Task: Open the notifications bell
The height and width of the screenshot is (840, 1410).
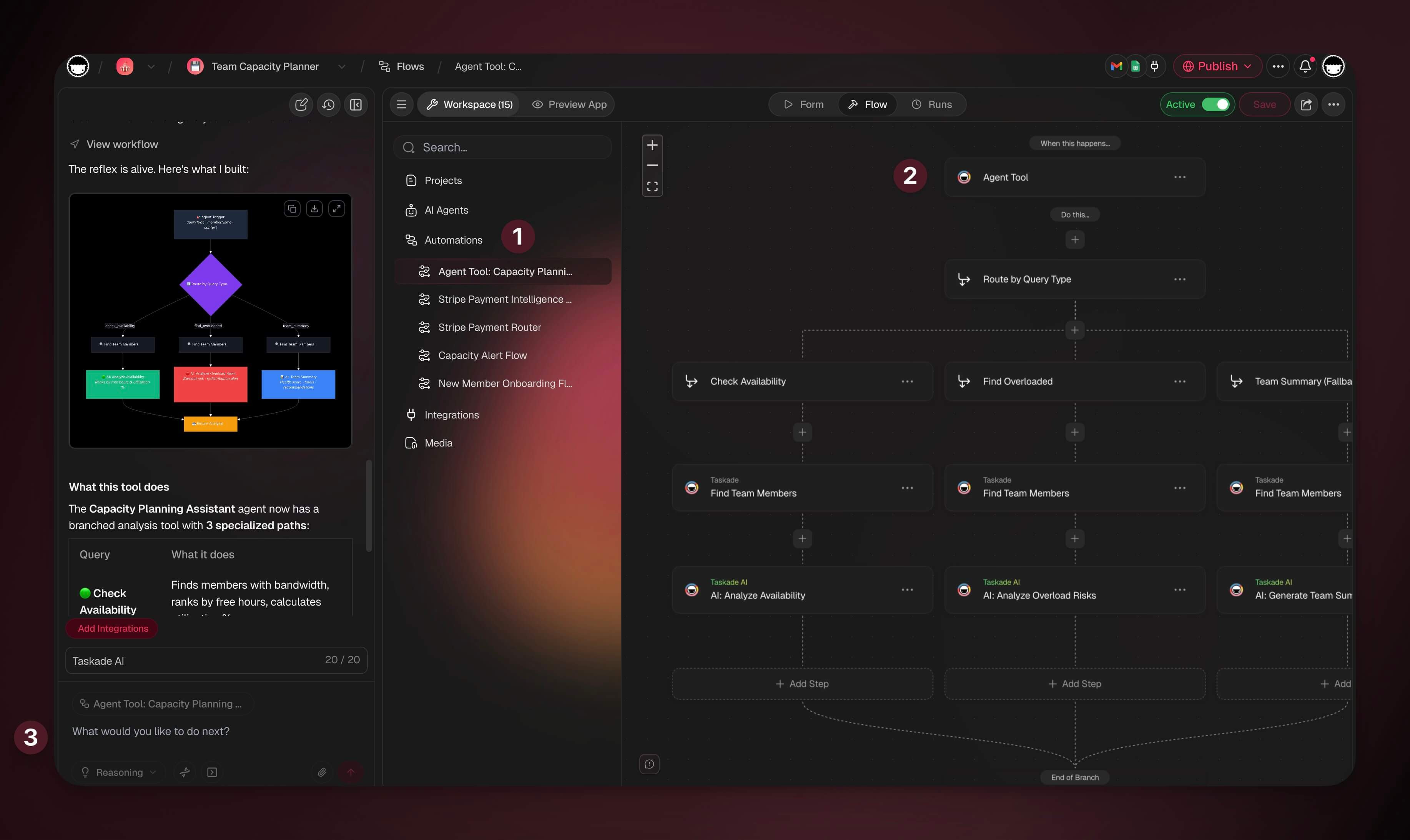Action: pyautogui.click(x=1305, y=66)
